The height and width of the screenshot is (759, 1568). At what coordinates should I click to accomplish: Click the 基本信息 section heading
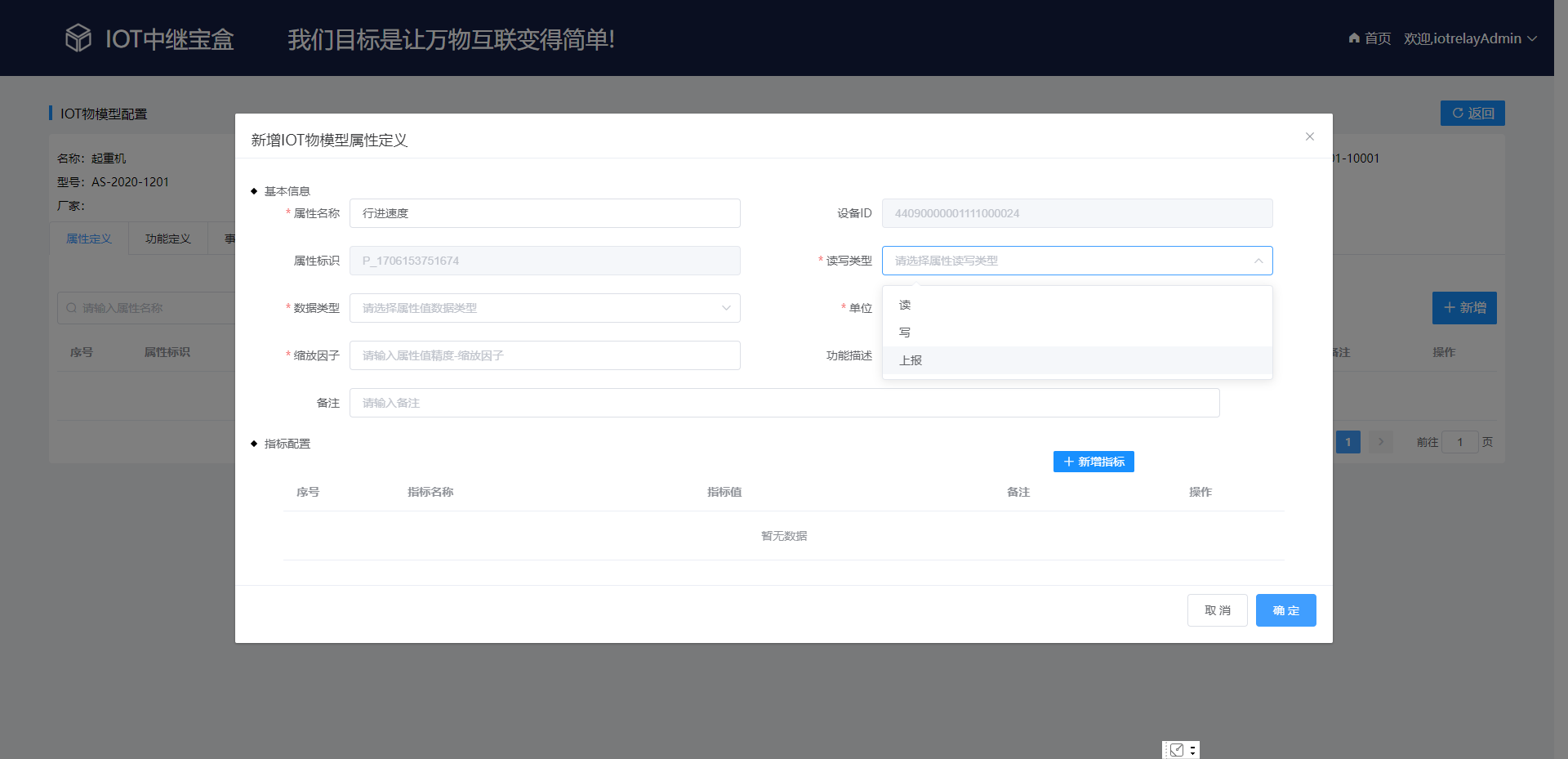(287, 191)
